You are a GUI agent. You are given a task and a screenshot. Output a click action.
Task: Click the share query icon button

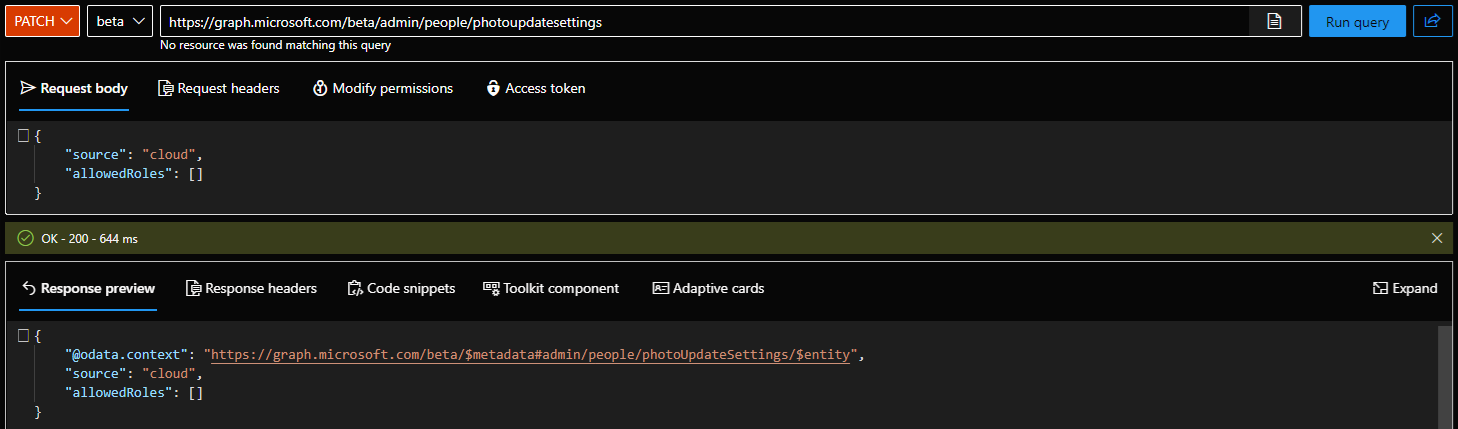coord(1432,21)
